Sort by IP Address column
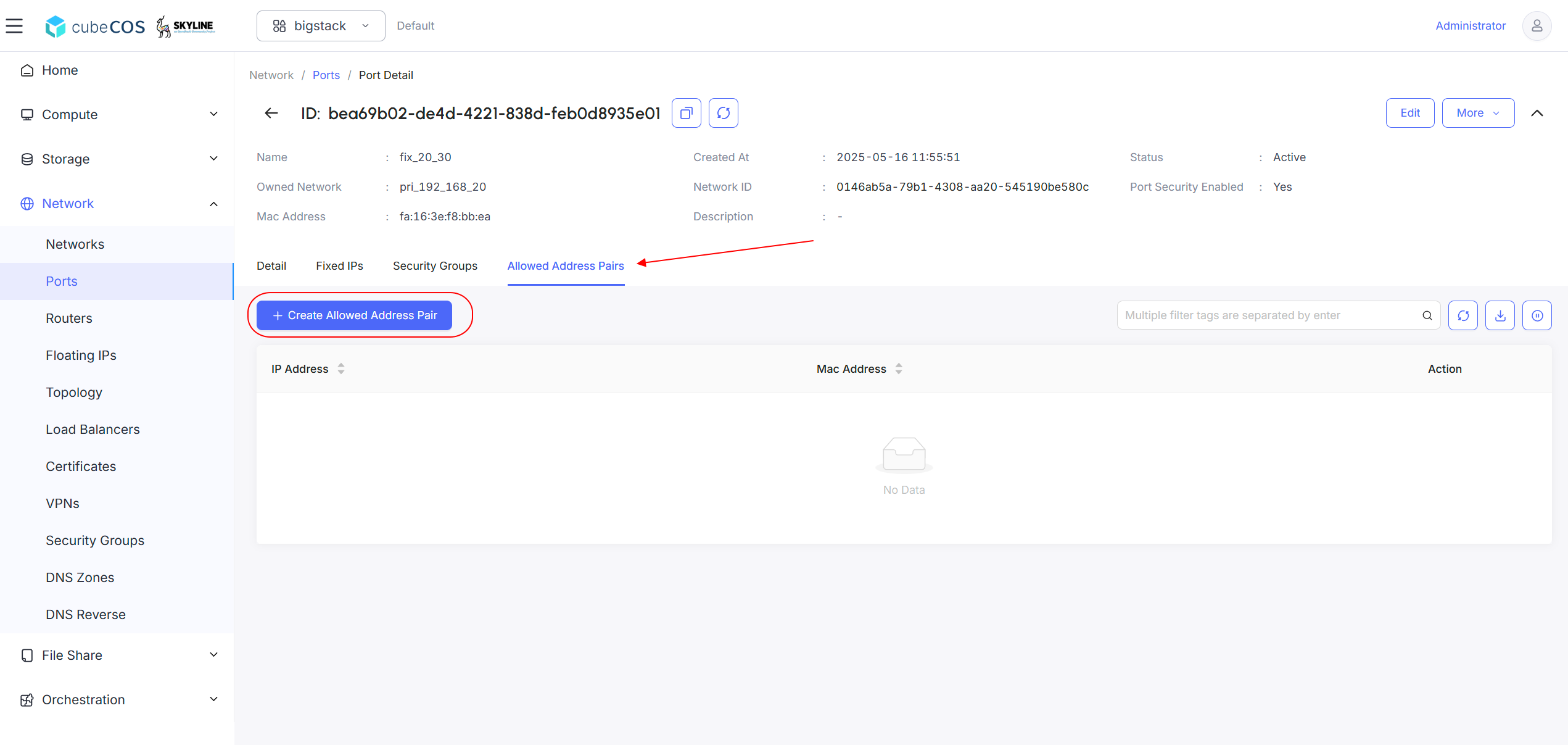Screen dimensions: 1568x745 click(341, 368)
